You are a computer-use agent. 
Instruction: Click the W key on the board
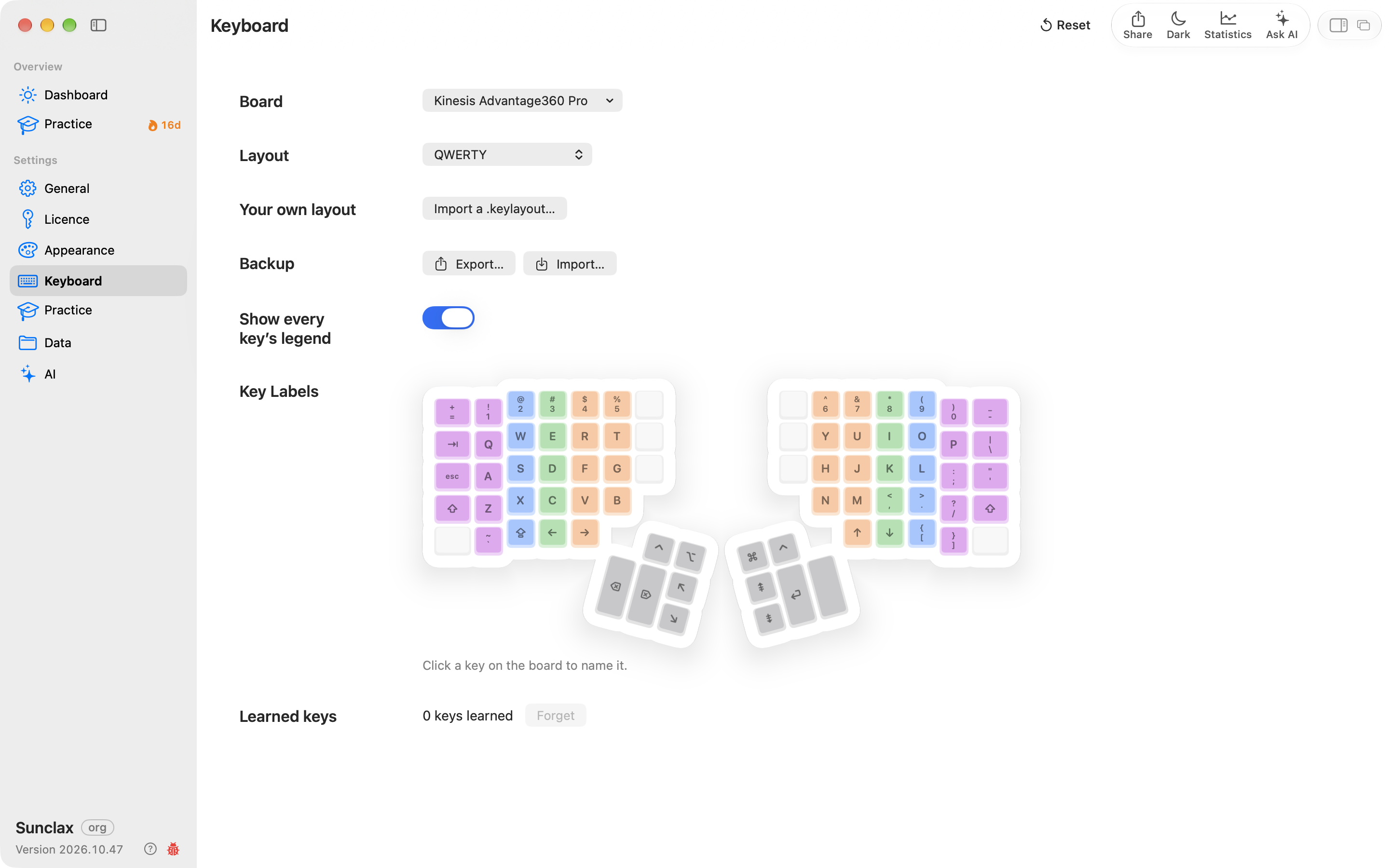tap(520, 436)
